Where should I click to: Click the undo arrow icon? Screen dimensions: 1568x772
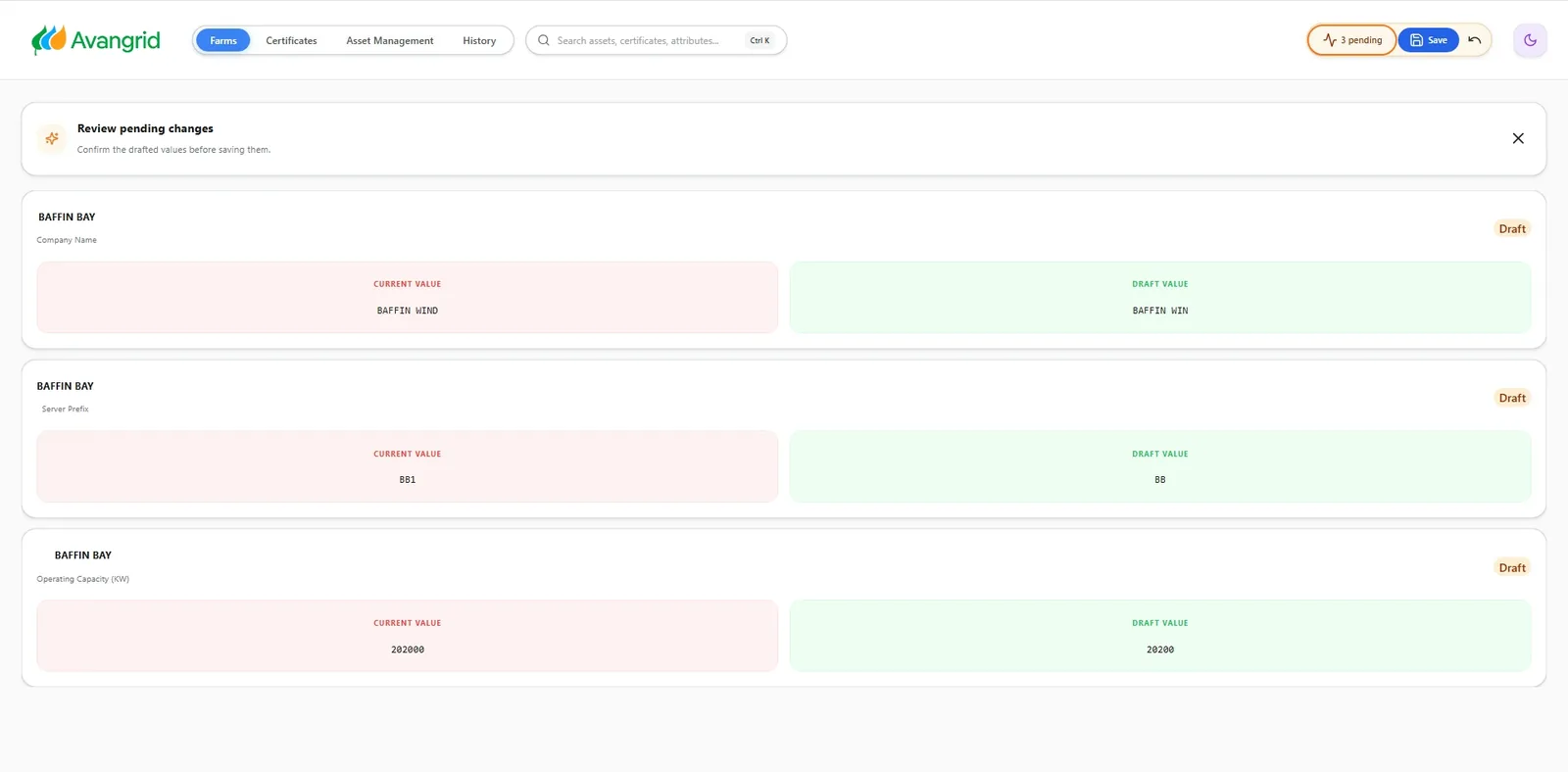click(x=1474, y=40)
